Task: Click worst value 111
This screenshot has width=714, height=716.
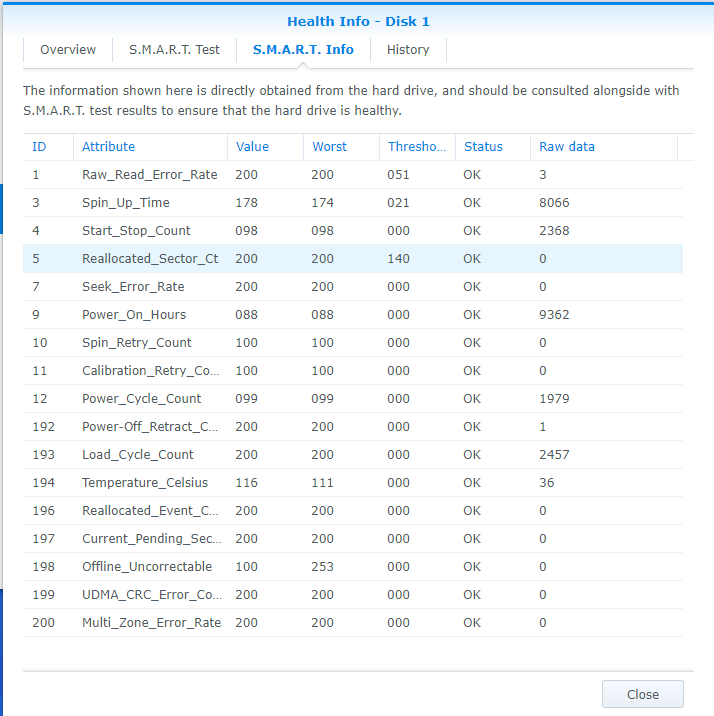Action: 322,483
